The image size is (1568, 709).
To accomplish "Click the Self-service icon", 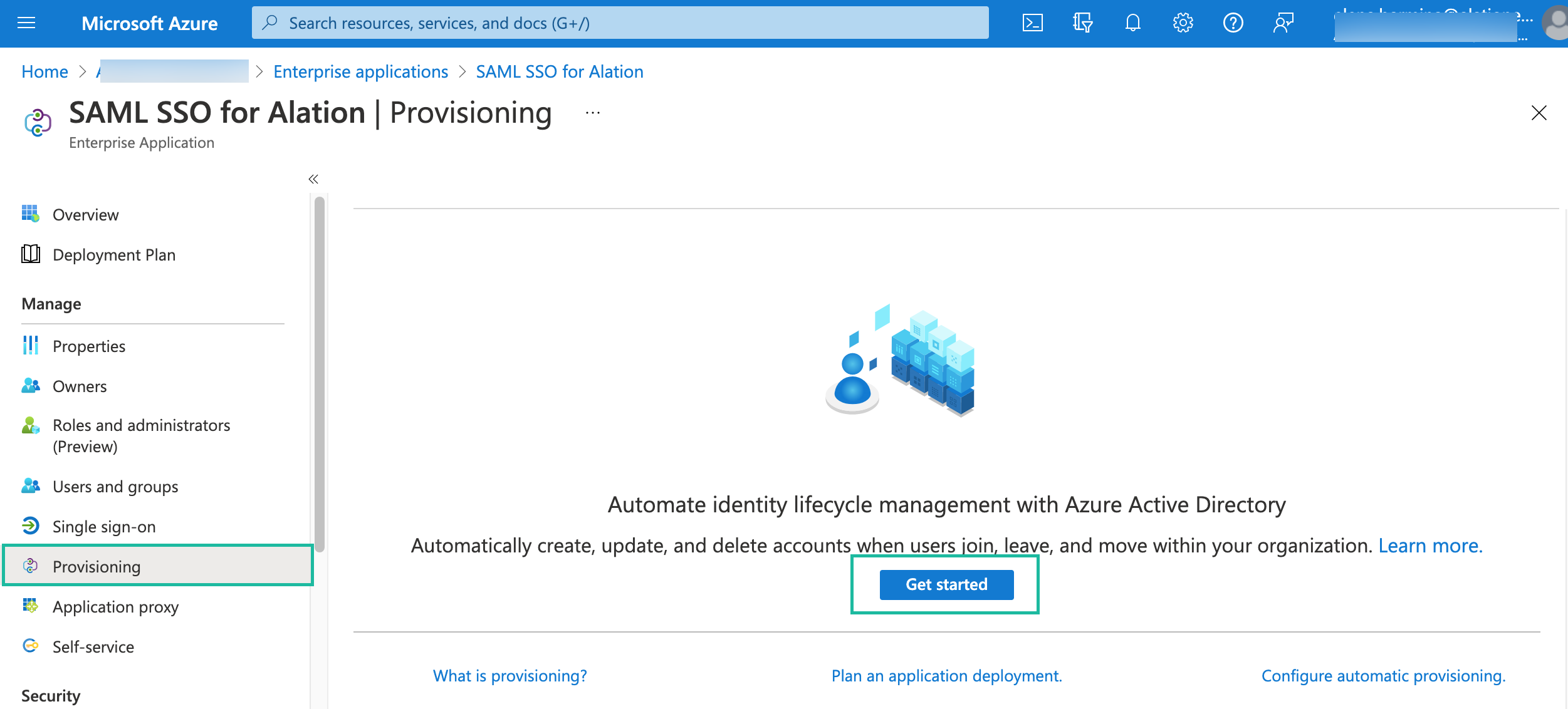I will [31, 646].
